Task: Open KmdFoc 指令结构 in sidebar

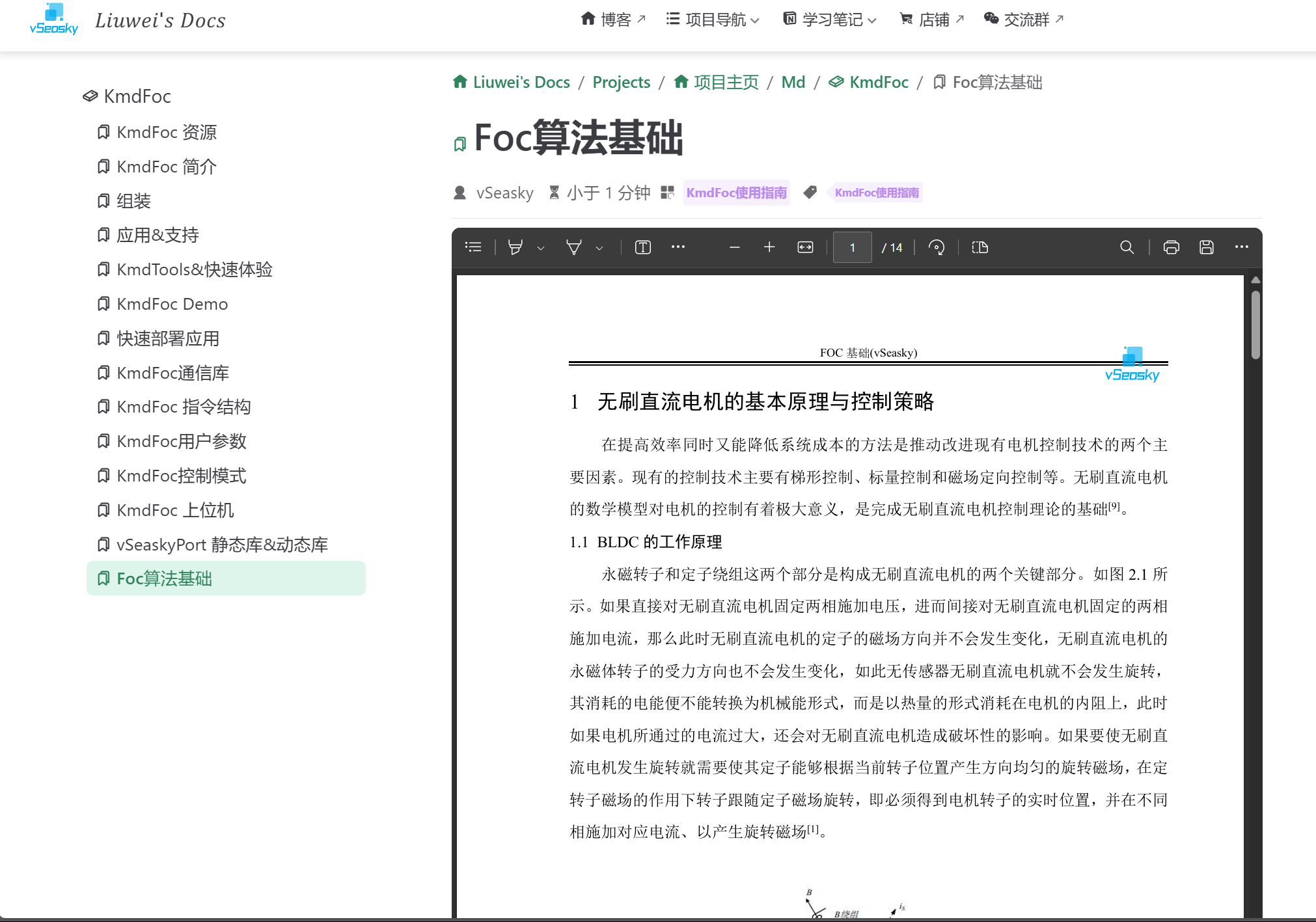Action: (x=226, y=407)
